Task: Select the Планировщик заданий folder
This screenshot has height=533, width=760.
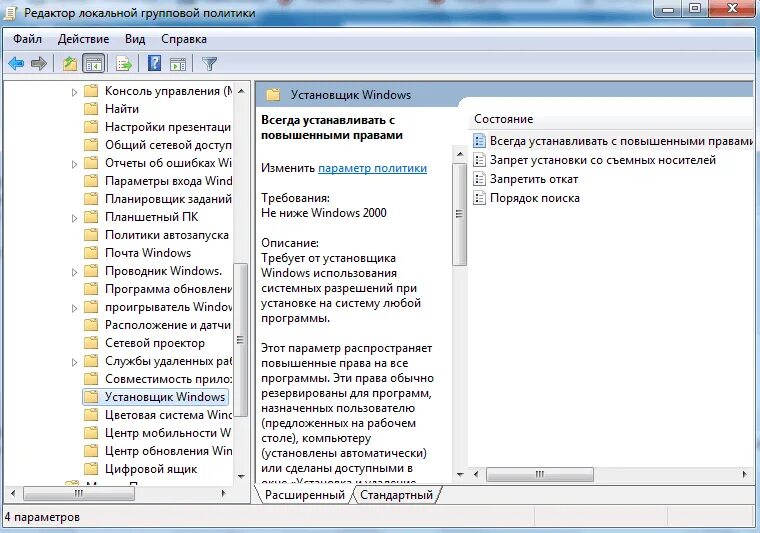Action: [x=168, y=199]
